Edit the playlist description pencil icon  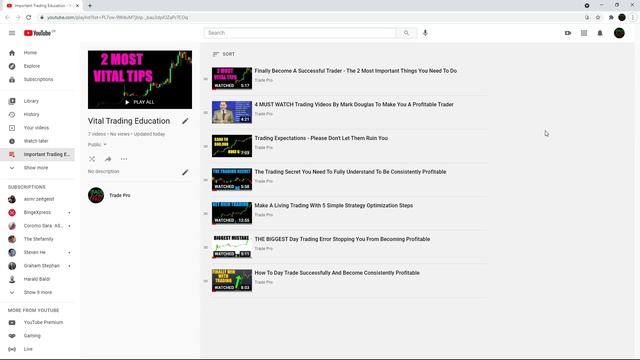(x=185, y=172)
